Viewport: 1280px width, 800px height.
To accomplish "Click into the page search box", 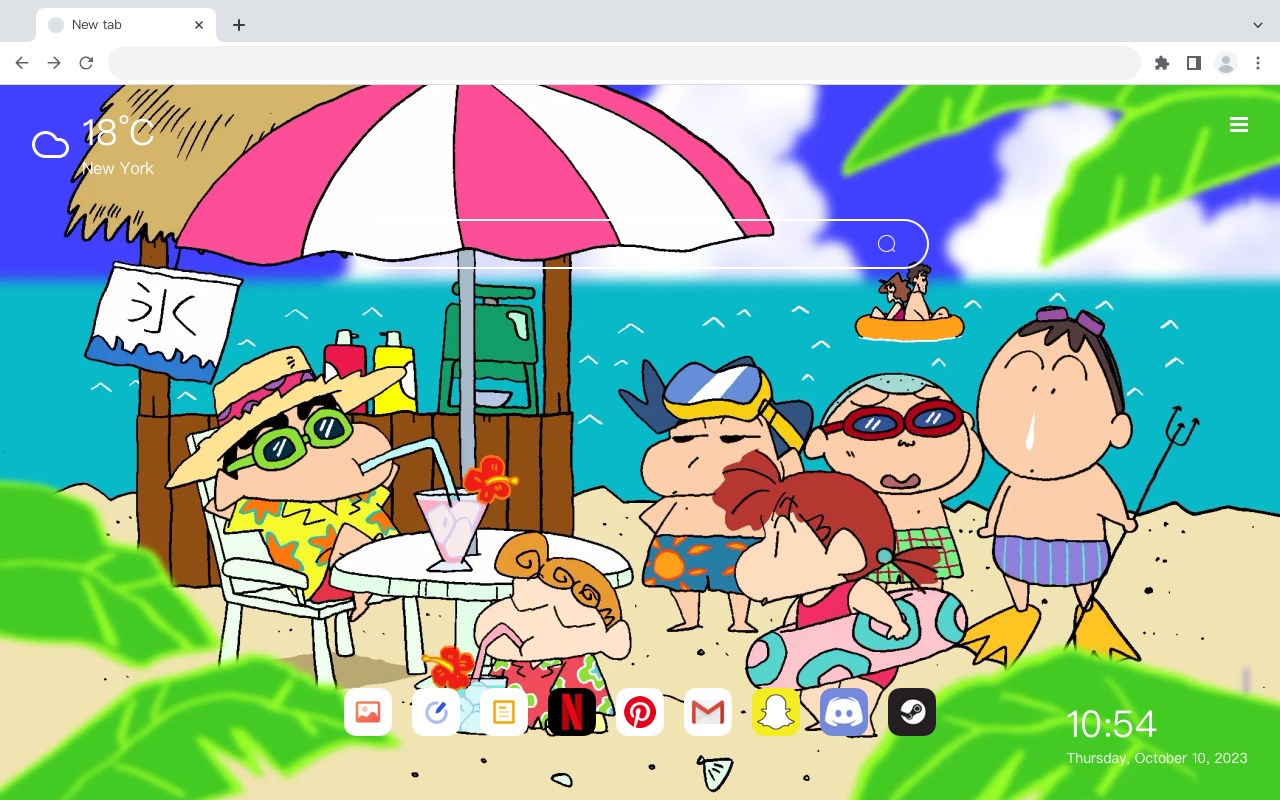I will point(640,244).
